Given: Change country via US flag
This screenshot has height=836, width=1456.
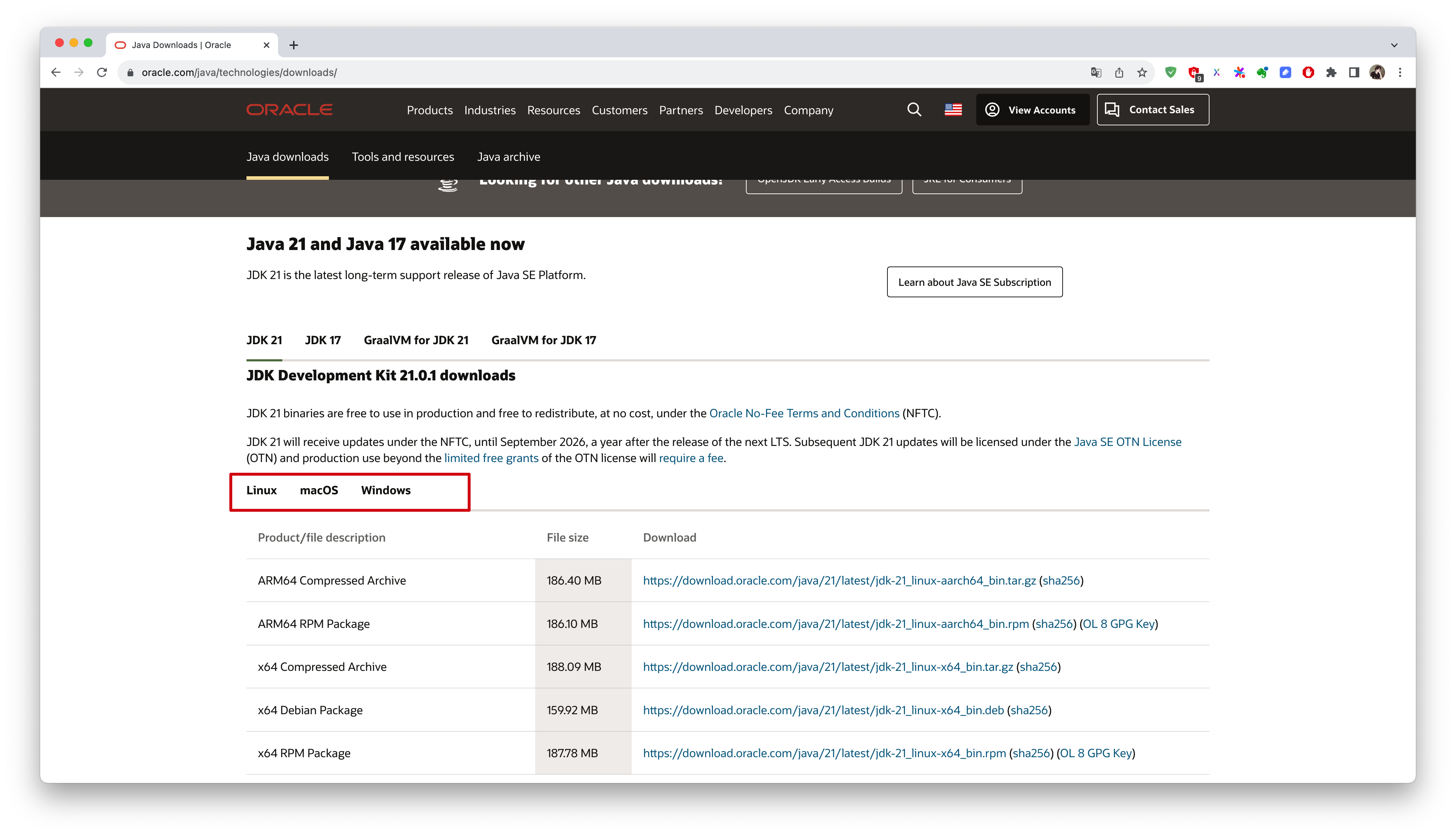Looking at the screenshot, I should coord(953,110).
